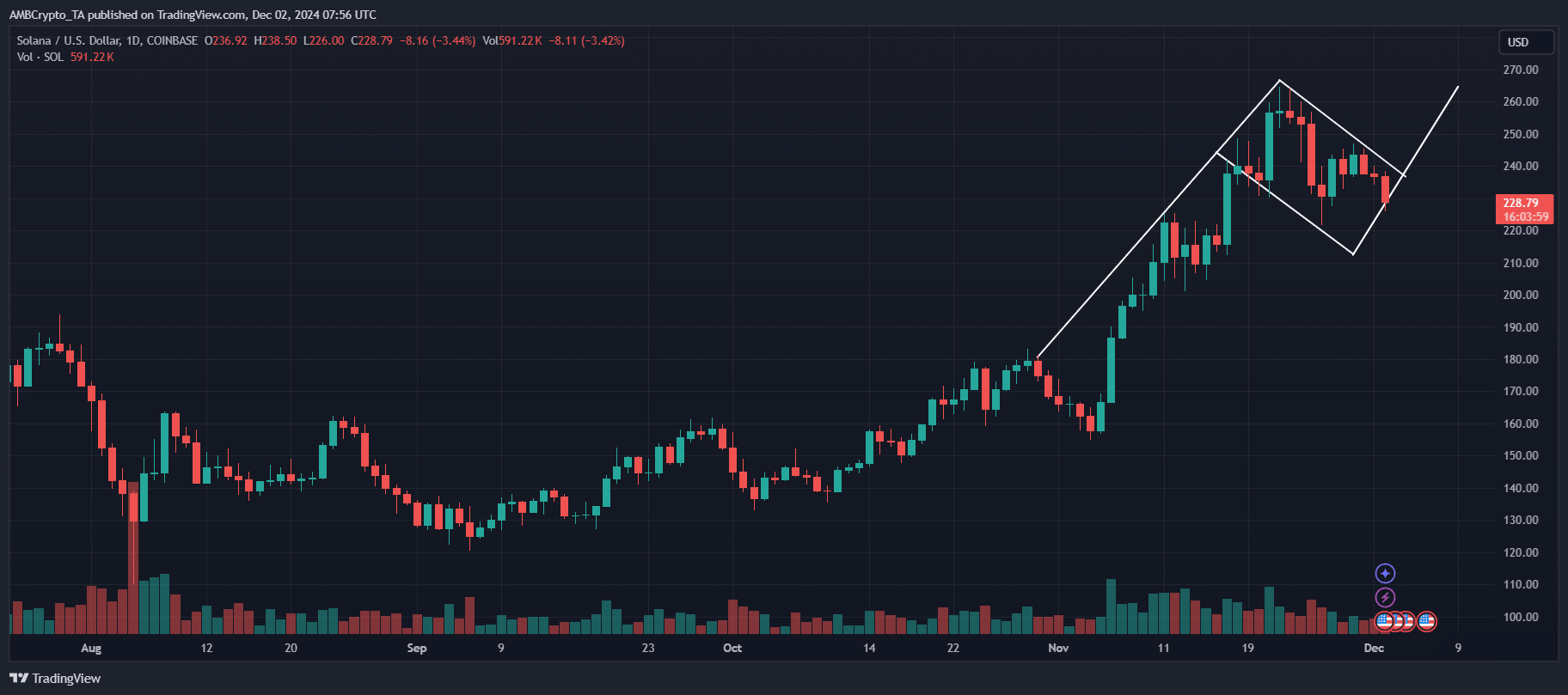This screenshot has height=695, width=1568.
Task: Click the candle countdown timer 16:03:59
Action: pyautogui.click(x=1525, y=216)
